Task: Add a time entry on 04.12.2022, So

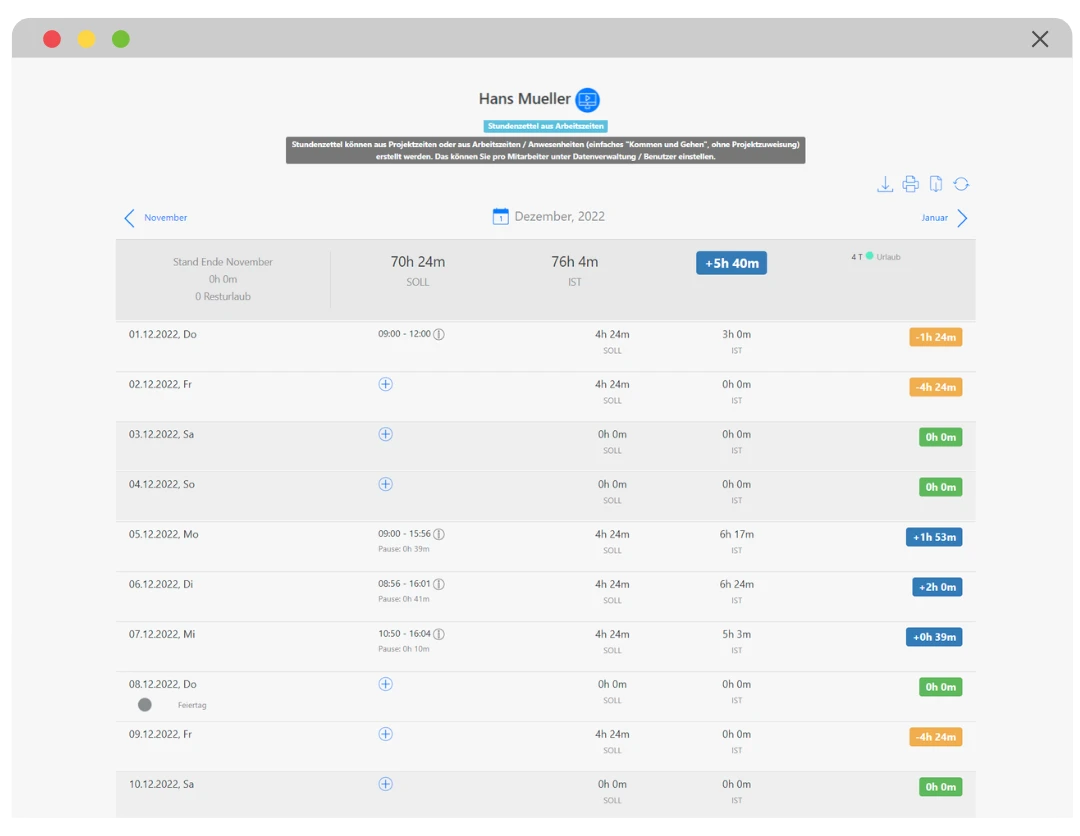Action: (x=386, y=484)
